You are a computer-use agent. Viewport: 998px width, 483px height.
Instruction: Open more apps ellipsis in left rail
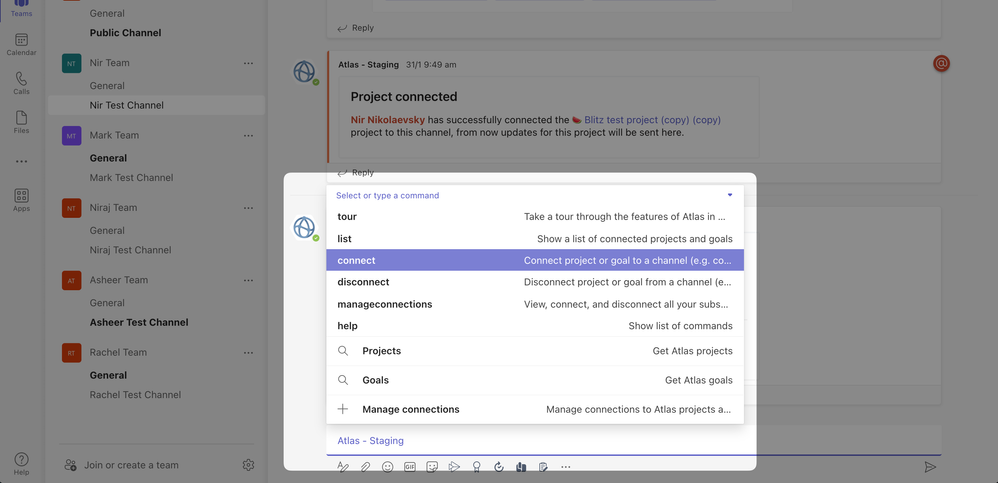tap(22, 162)
